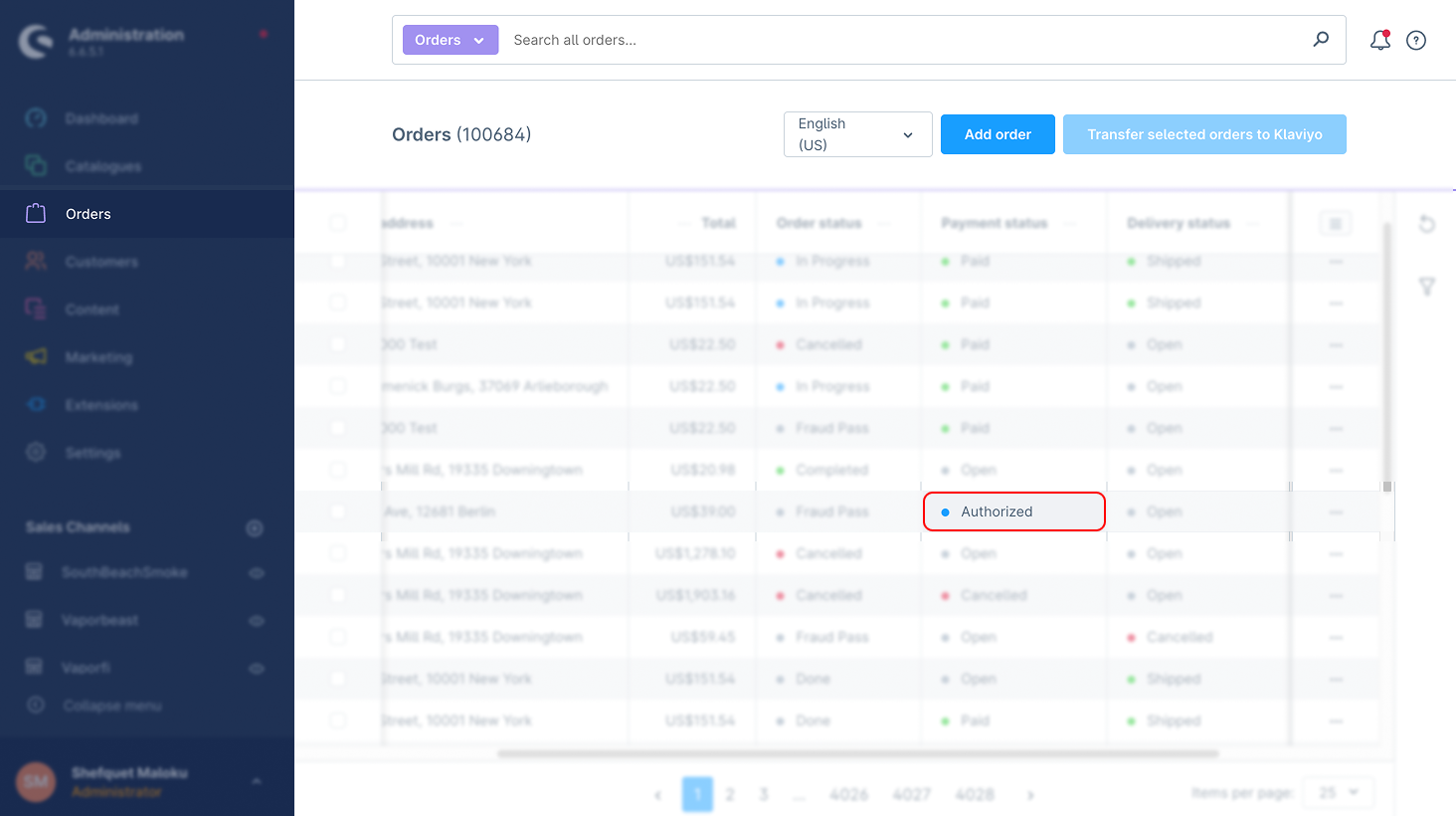Click the Orders bag icon in the sidebar
Screen dimensions: 1456x816
click(36, 214)
